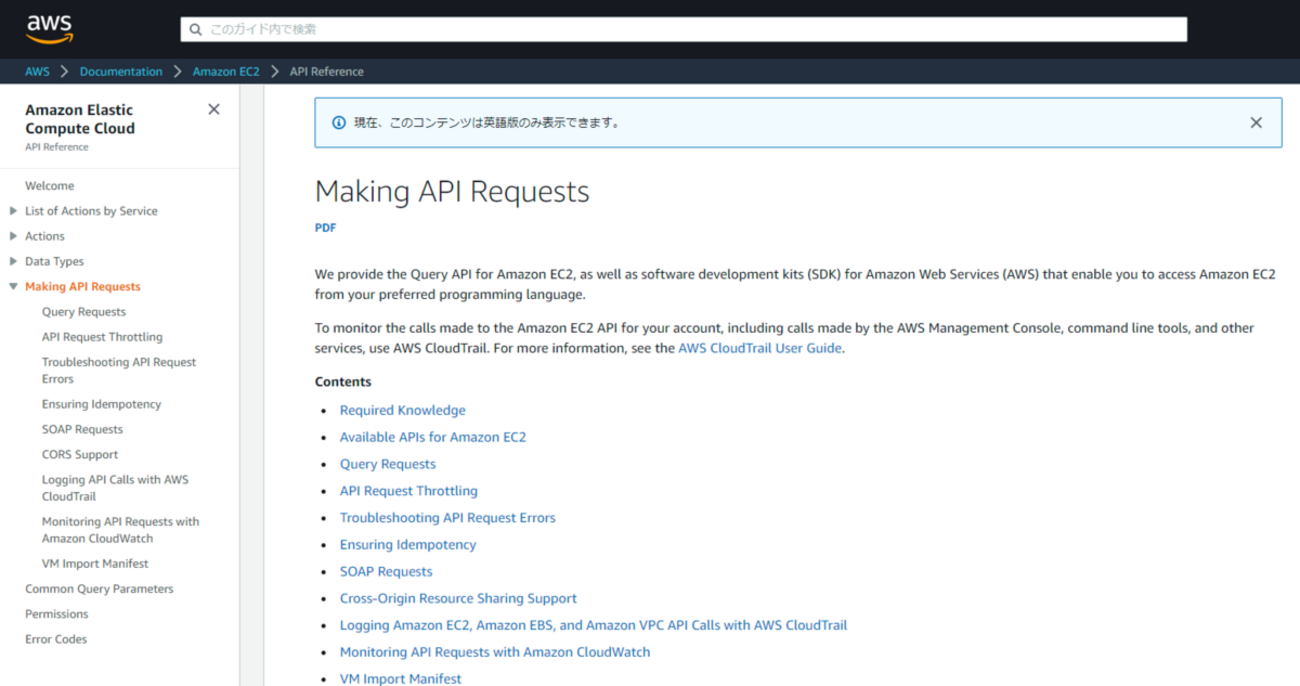The image size is (1300, 686).
Task: Open Required Knowledge contents link
Action: tap(402, 410)
